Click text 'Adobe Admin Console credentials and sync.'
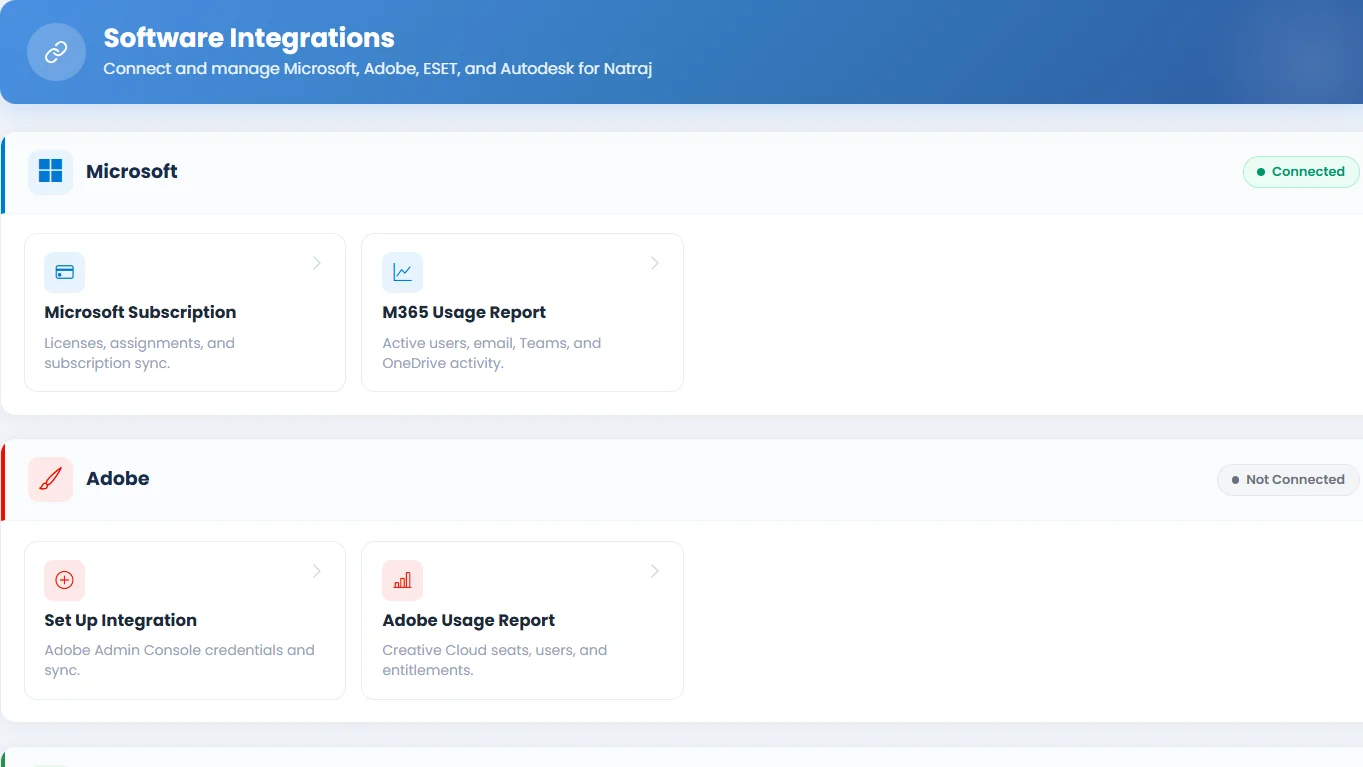The height and width of the screenshot is (767, 1363). pos(180,660)
